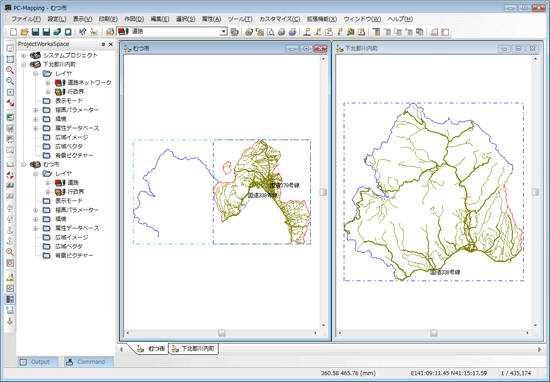
Task: Click the Open folder toolbar icon
Action: (24, 32)
